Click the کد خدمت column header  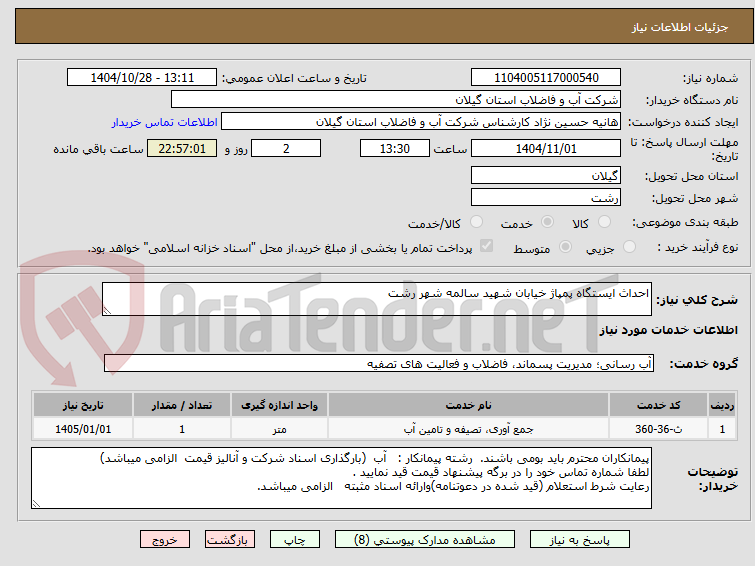(658, 405)
